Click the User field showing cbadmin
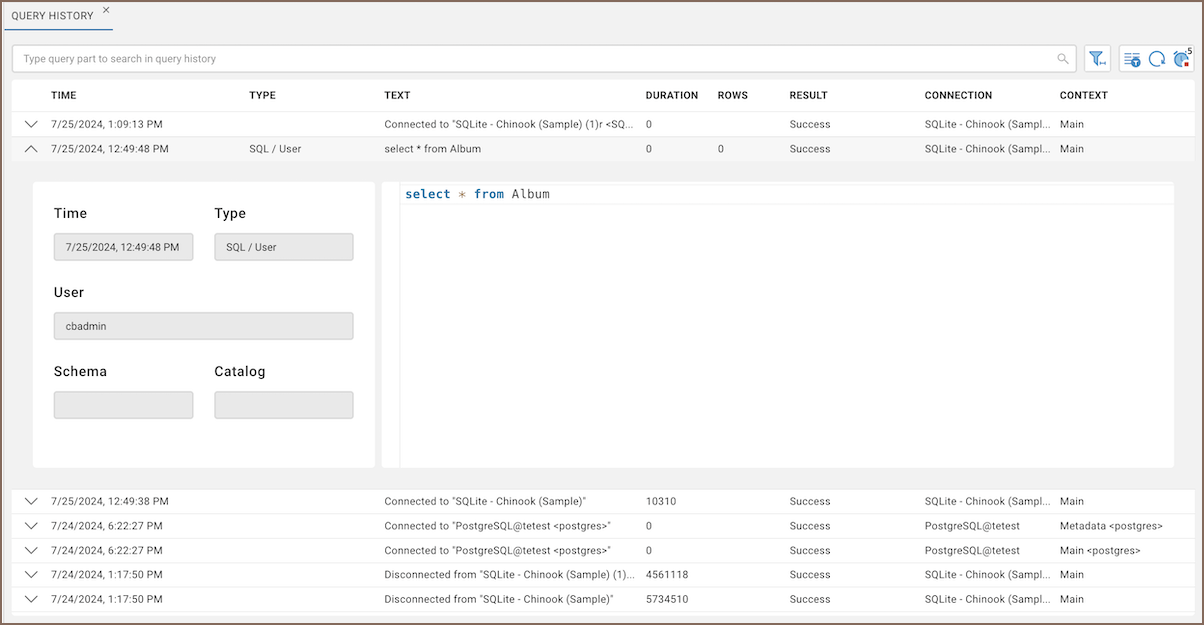1204x625 pixels. click(203, 326)
